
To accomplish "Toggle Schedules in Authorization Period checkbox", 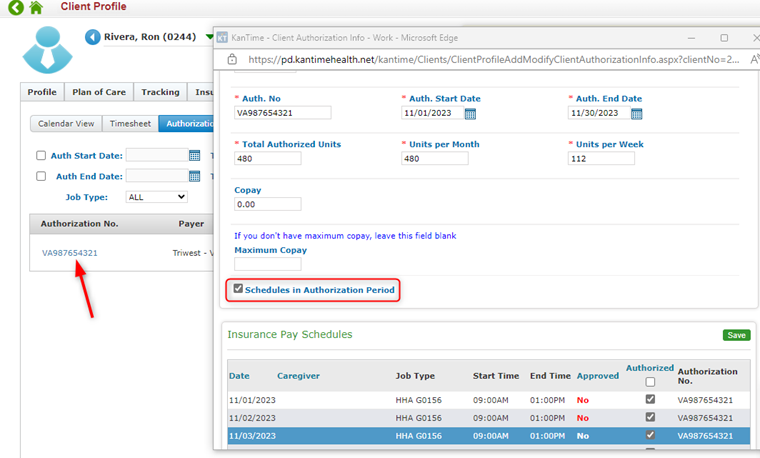I will click(x=238, y=290).
